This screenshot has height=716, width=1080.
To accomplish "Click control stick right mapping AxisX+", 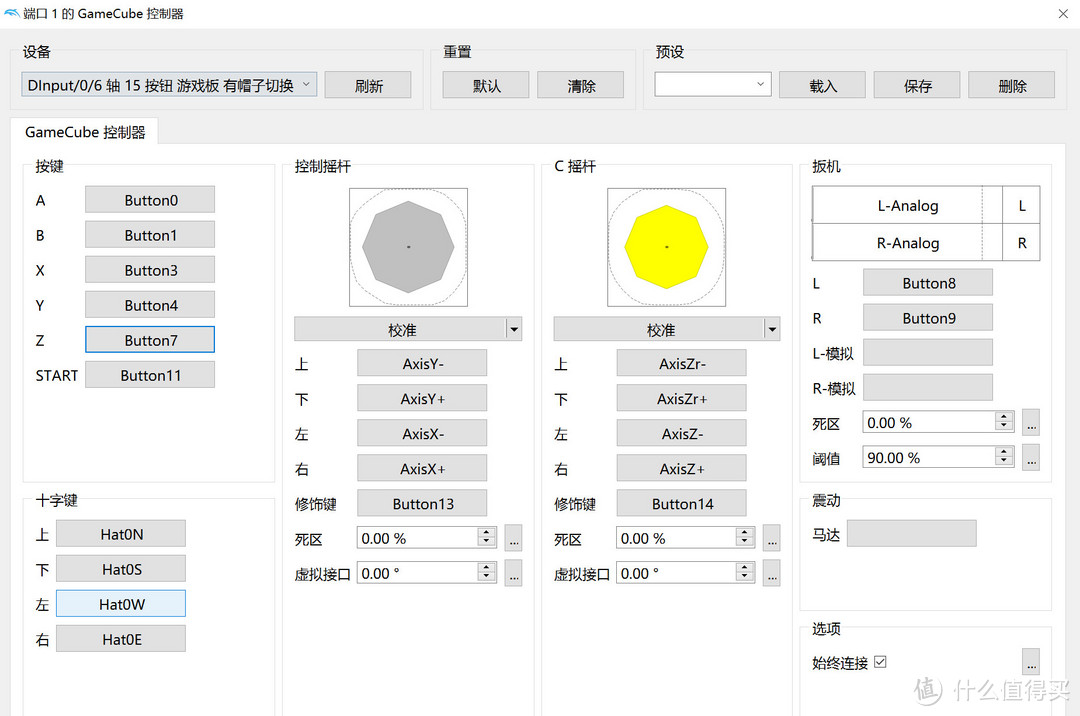I will point(422,468).
